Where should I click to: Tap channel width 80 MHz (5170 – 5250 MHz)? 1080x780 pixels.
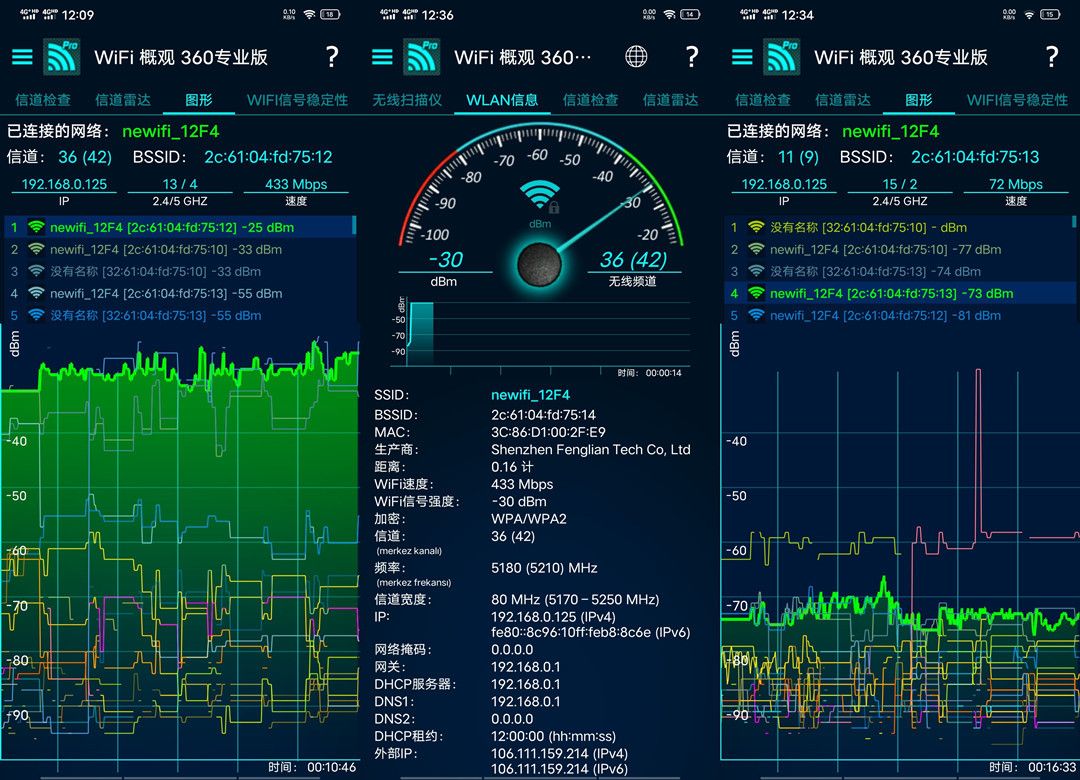(x=575, y=599)
